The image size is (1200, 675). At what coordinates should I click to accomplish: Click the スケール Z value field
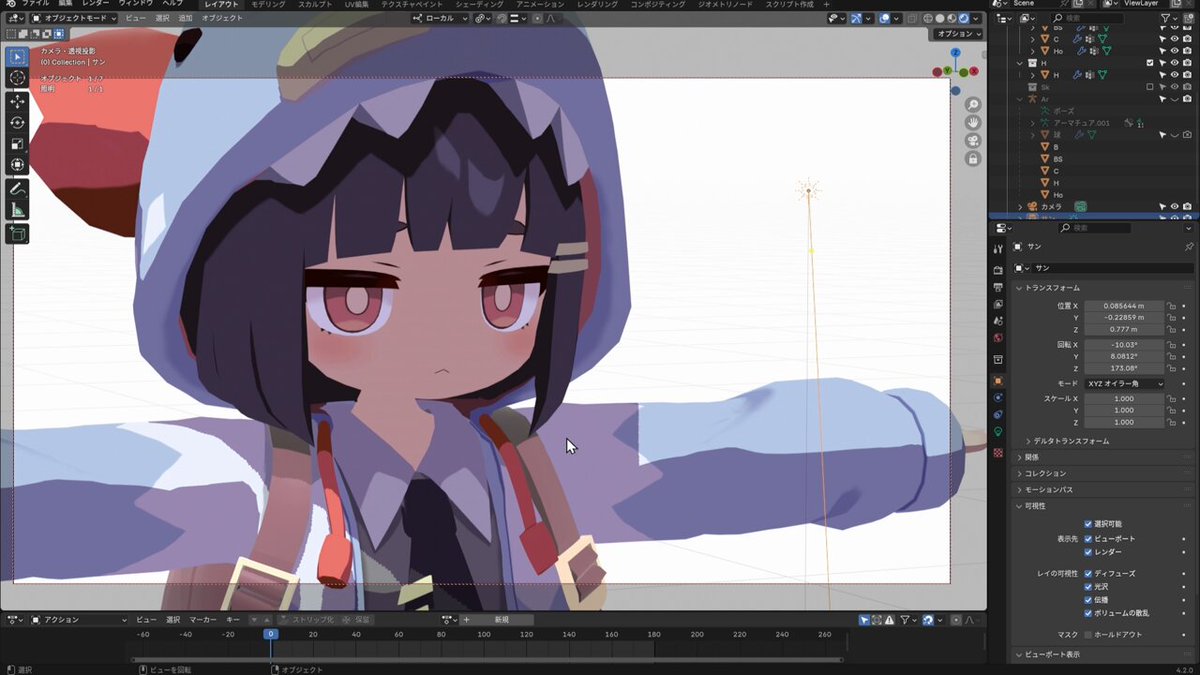[x=1124, y=422]
